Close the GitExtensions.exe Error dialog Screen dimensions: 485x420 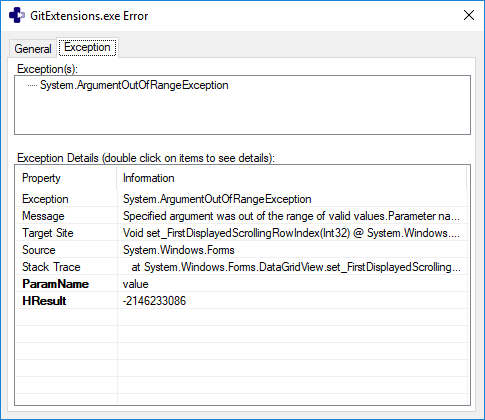point(469,15)
